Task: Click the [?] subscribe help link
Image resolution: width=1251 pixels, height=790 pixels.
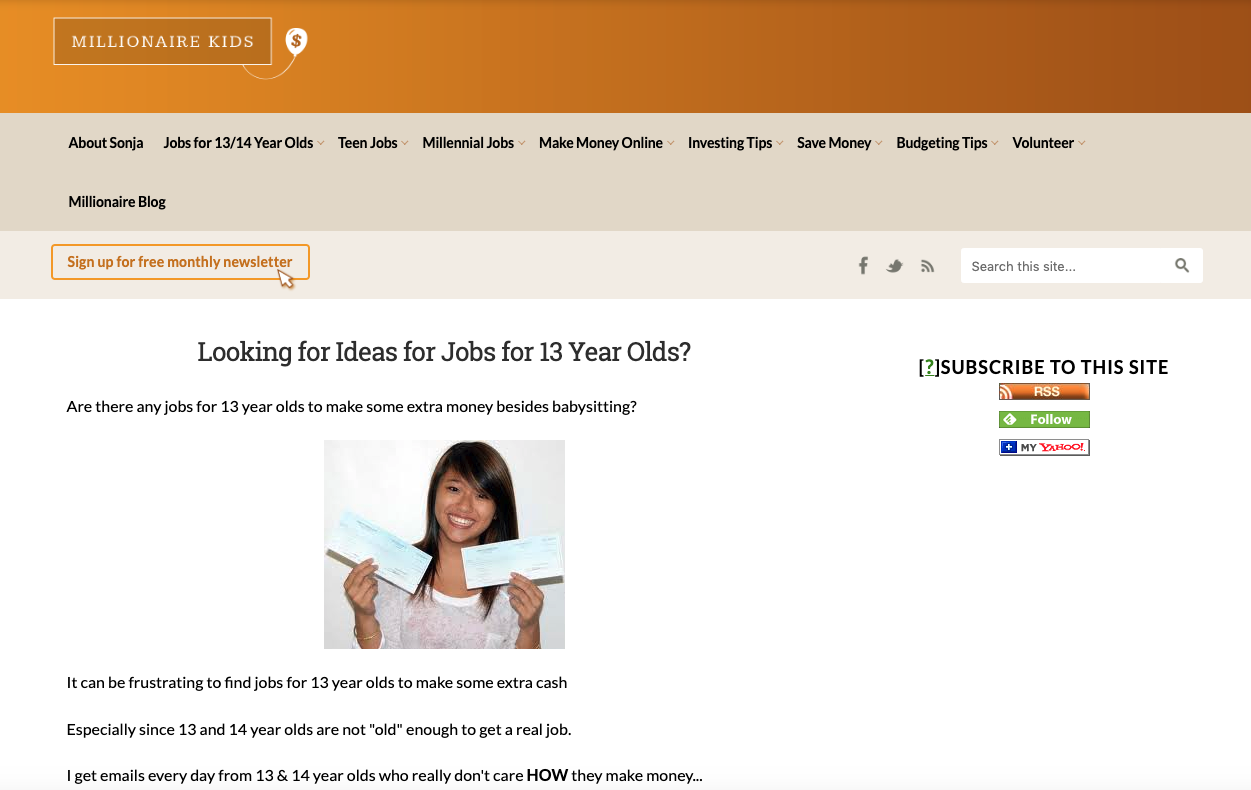Action: click(x=929, y=367)
